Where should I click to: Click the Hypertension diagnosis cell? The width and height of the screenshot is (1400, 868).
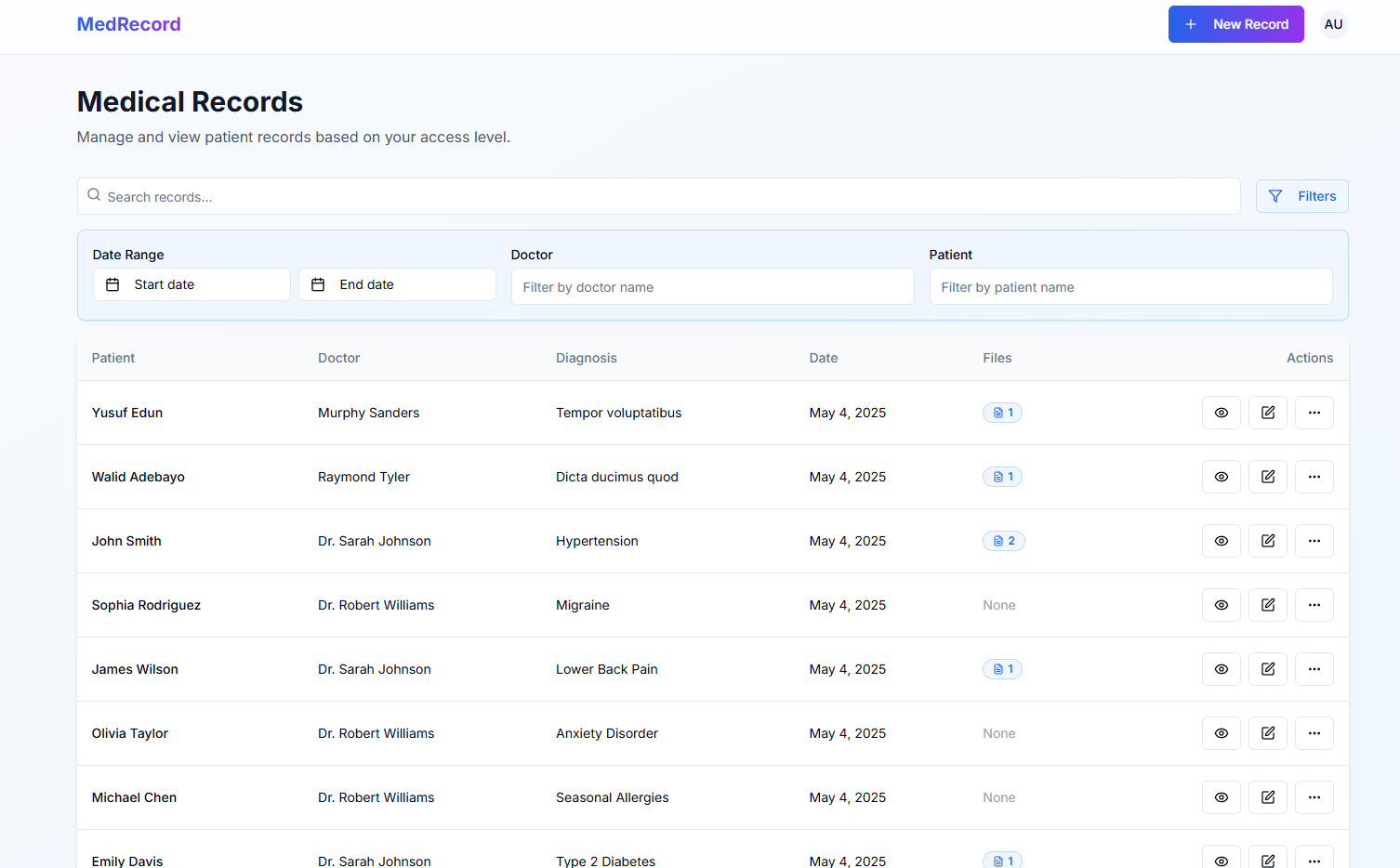click(597, 541)
